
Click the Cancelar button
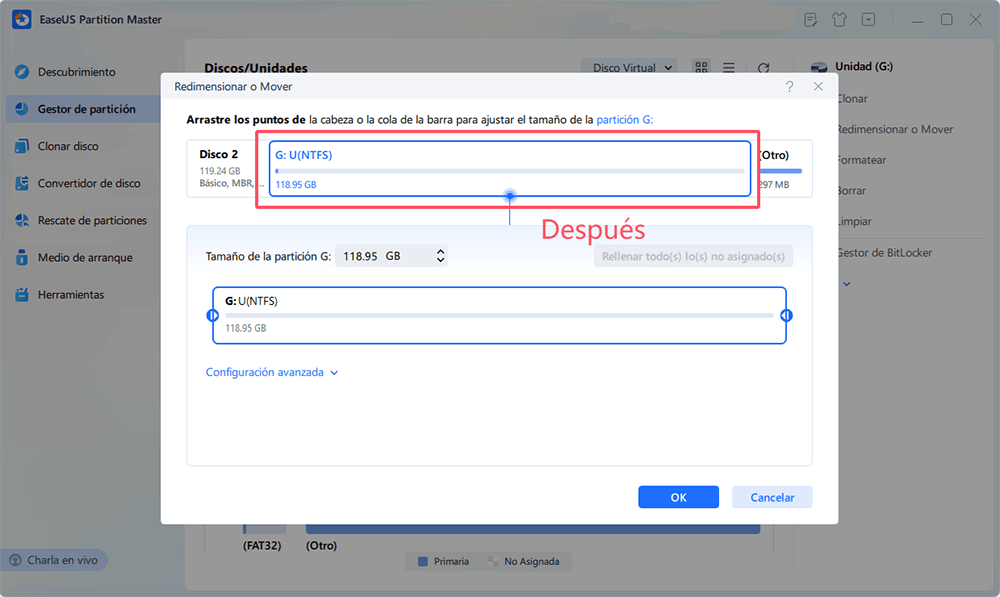[772, 497]
